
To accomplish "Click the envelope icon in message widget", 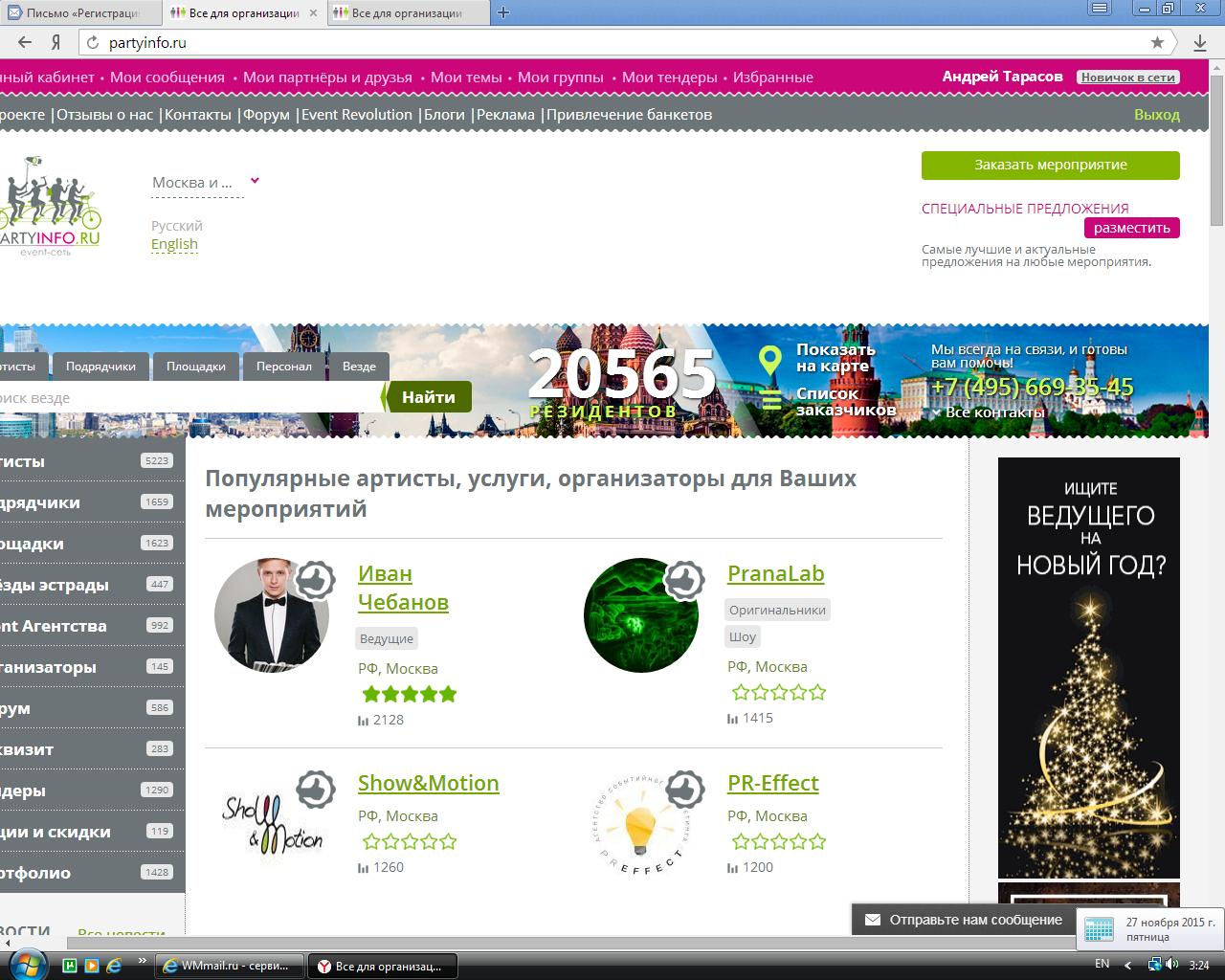I will [872, 920].
